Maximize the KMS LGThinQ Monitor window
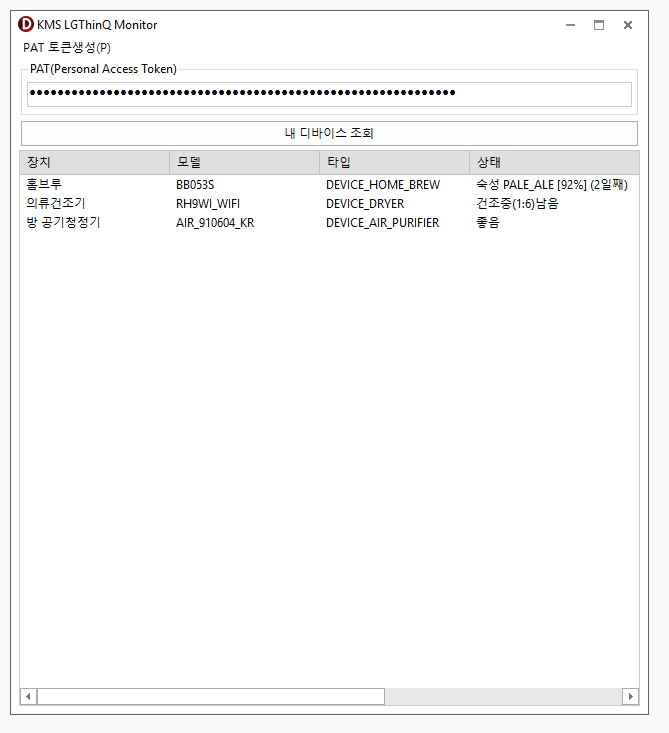The width and height of the screenshot is (669, 733). click(599, 25)
